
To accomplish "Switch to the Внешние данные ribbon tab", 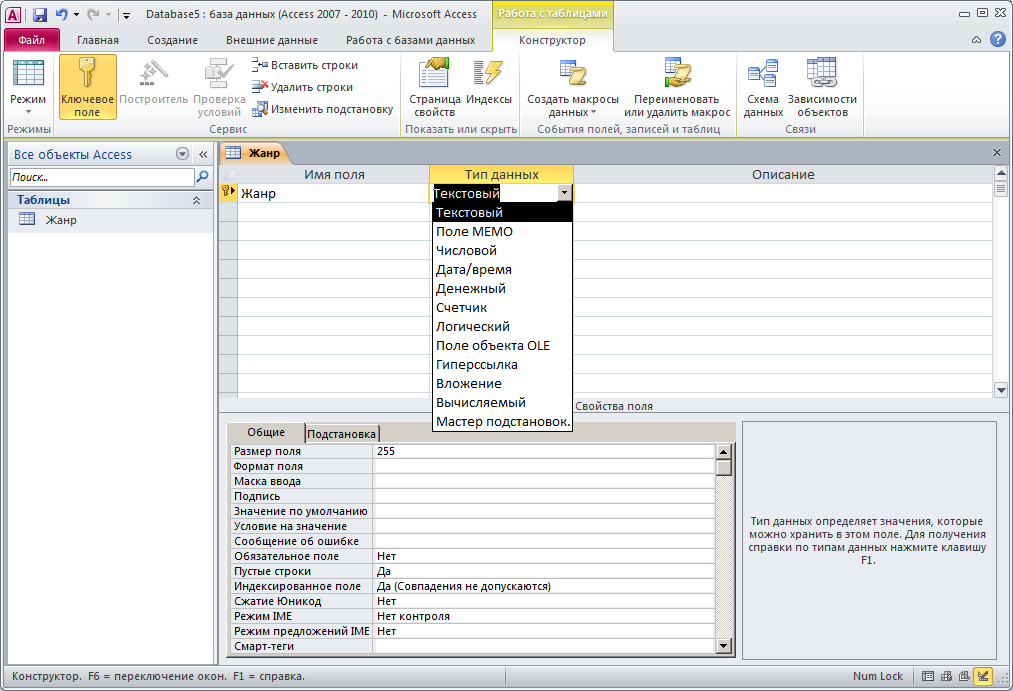I will pos(272,40).
